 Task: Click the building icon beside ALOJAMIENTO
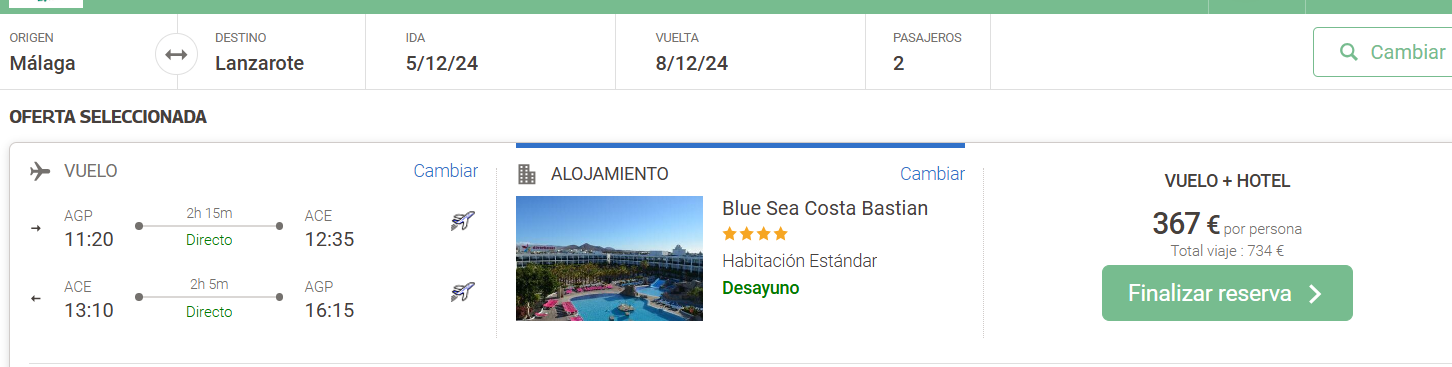click(526, 174)
